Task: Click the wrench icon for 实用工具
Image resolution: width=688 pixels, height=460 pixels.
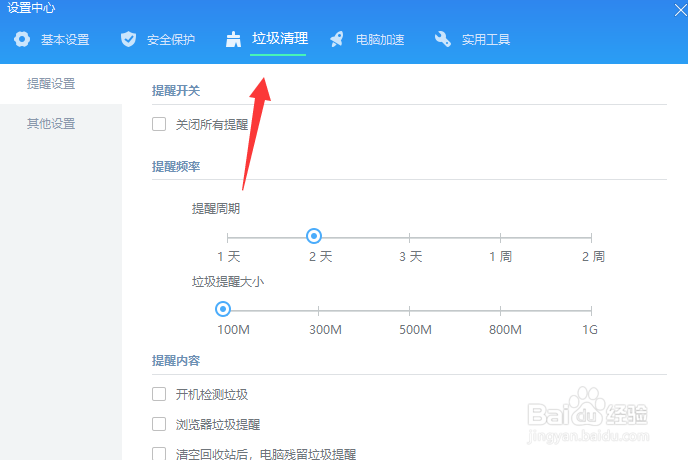Action: [443, 39]
